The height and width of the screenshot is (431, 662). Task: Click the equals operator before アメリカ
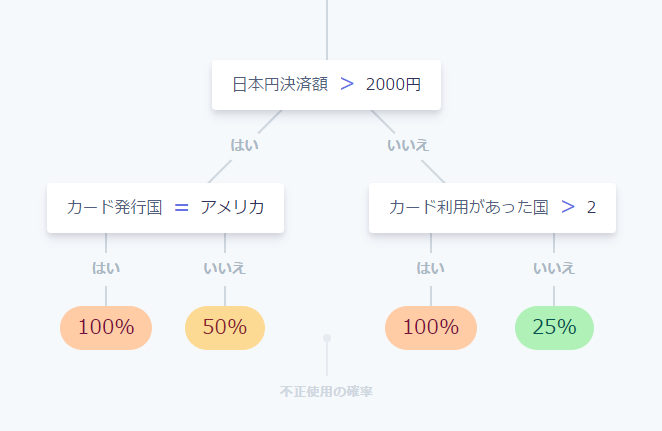182,207
